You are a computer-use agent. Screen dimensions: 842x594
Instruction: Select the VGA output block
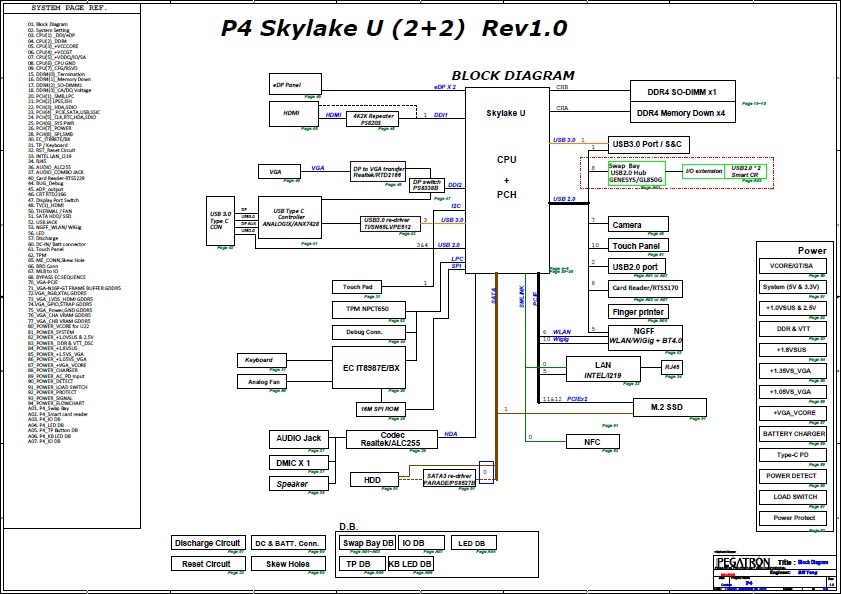(x=279, y=171)
